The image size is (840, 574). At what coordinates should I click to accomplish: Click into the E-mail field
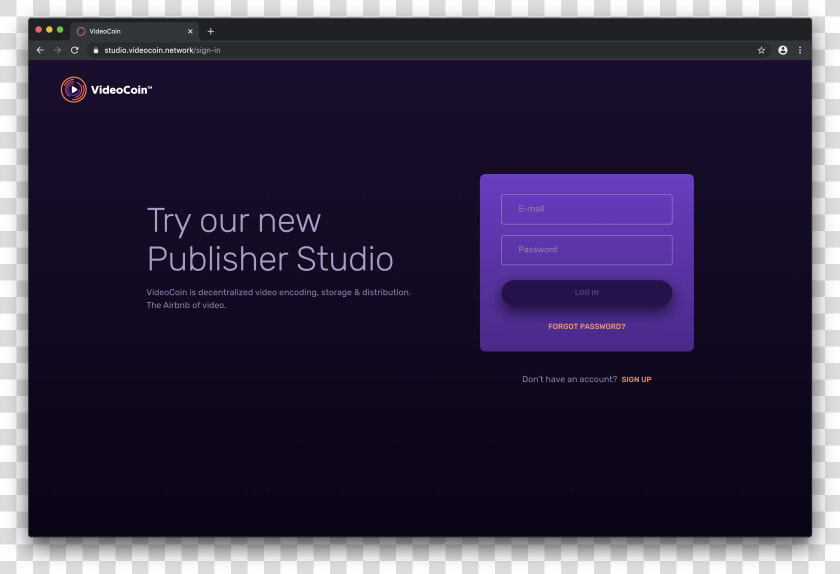tap(587, 209)
